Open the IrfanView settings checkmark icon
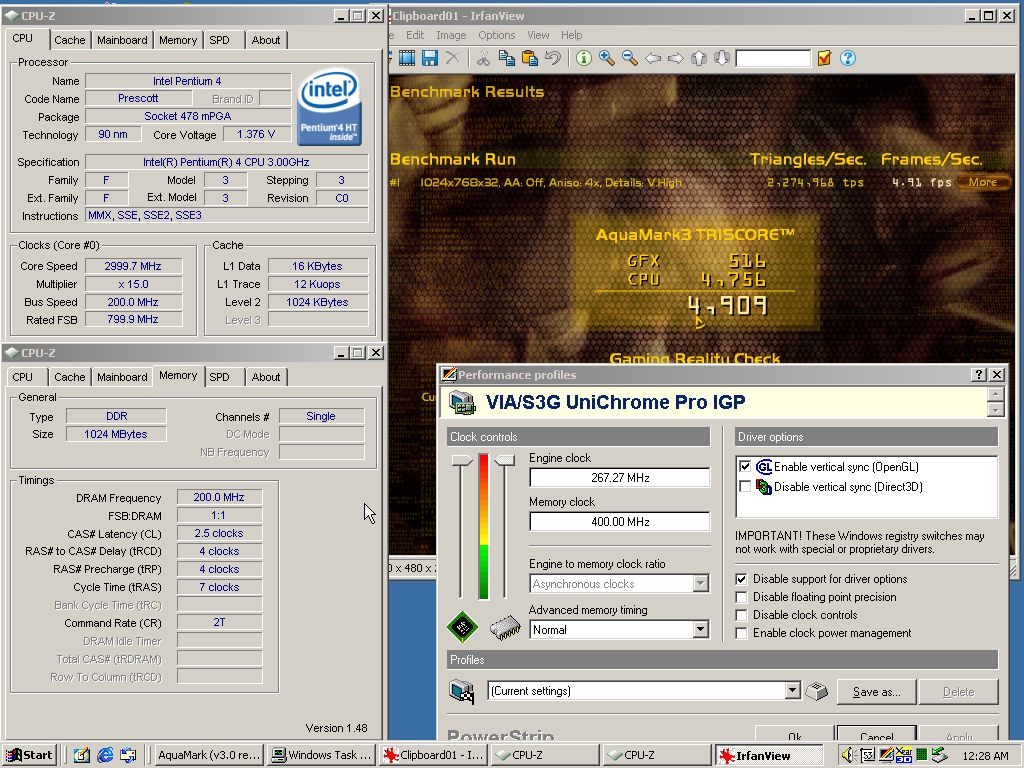 [824, 58]
